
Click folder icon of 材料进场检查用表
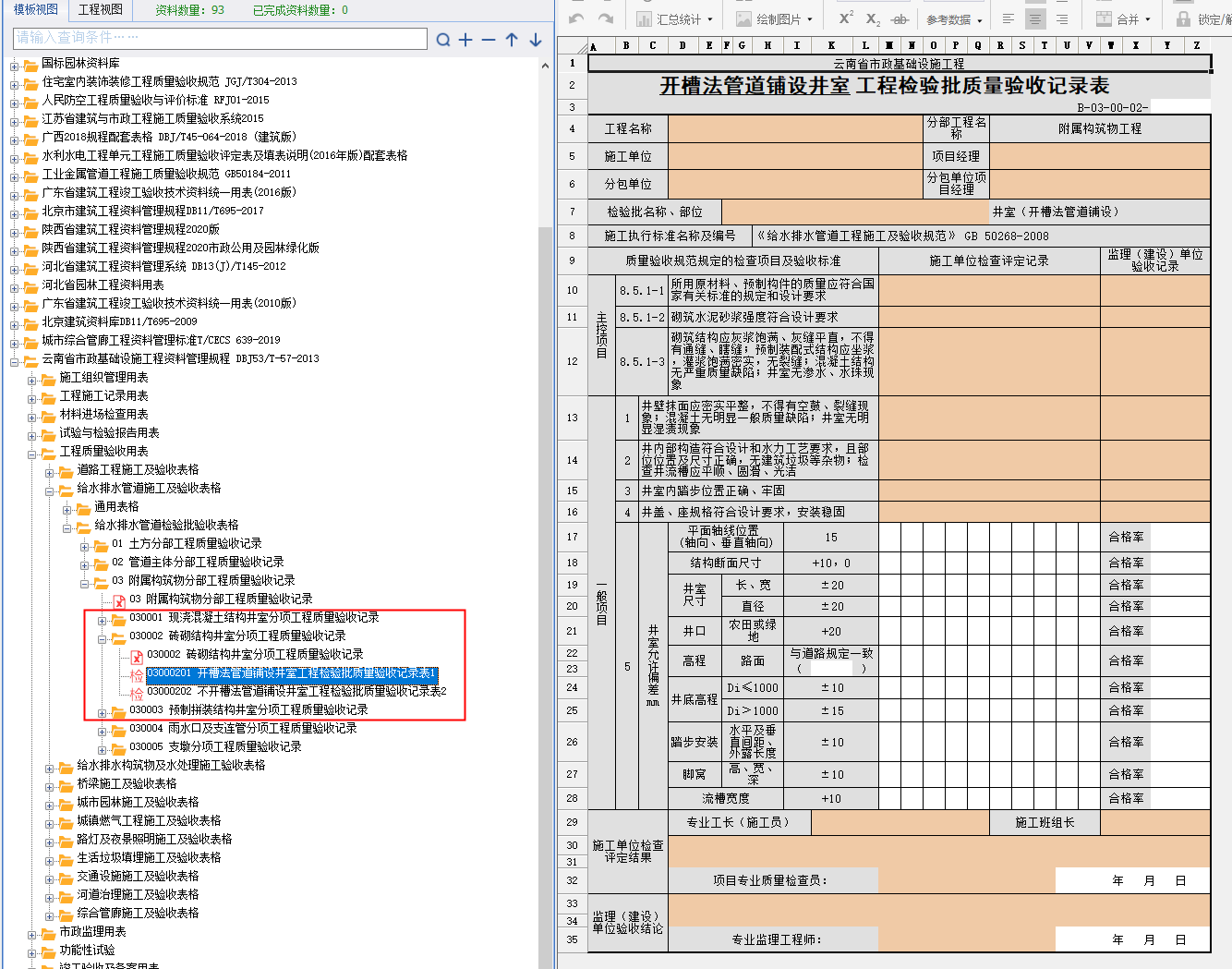click(x=49, y=416)
